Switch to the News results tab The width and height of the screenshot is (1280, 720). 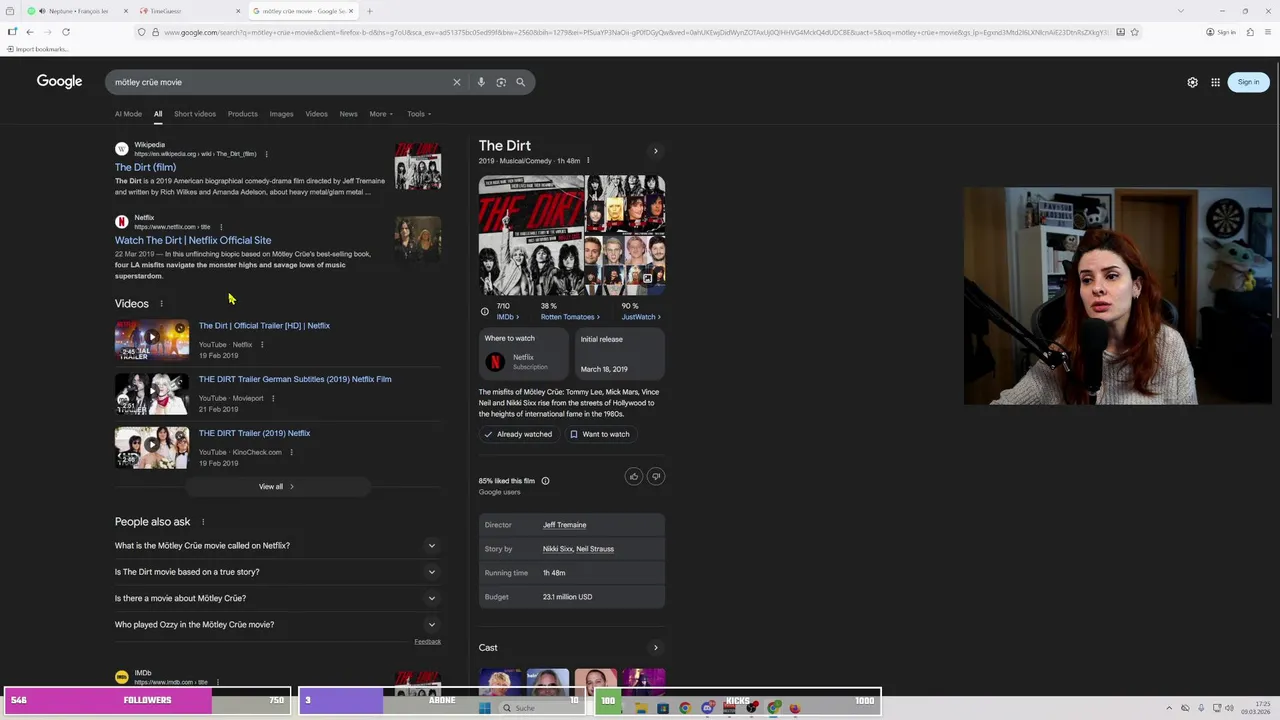click(348, 114)
